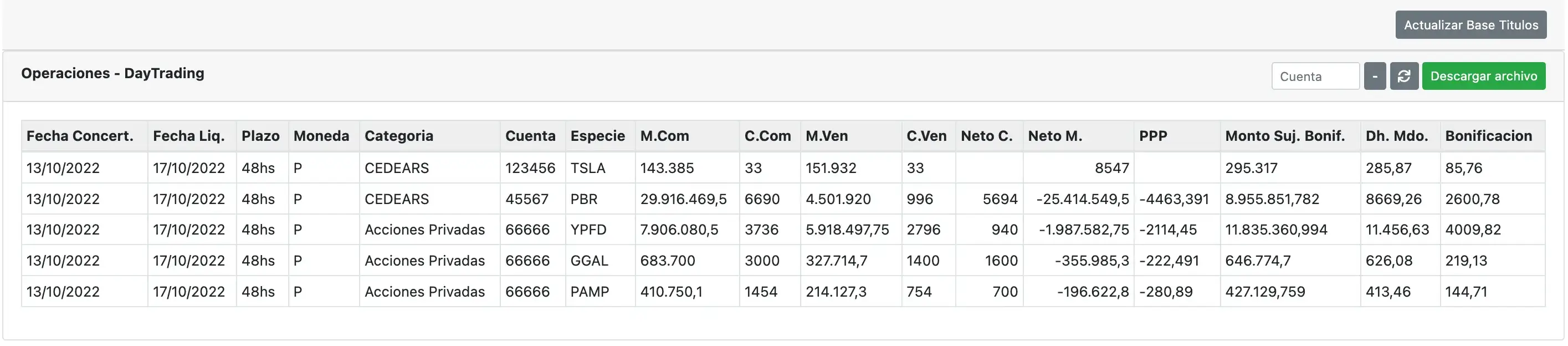Click the Especie column header
Viewport: 1568px width, 346px height.
tap(597, 136)
